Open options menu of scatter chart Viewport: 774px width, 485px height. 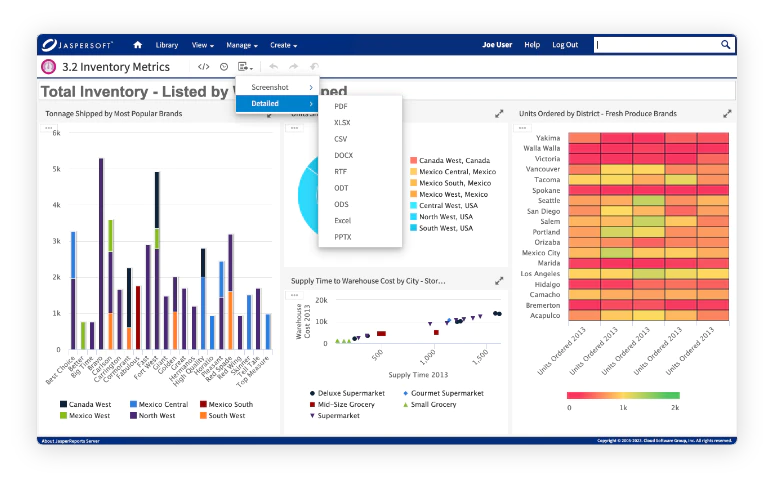294,295
